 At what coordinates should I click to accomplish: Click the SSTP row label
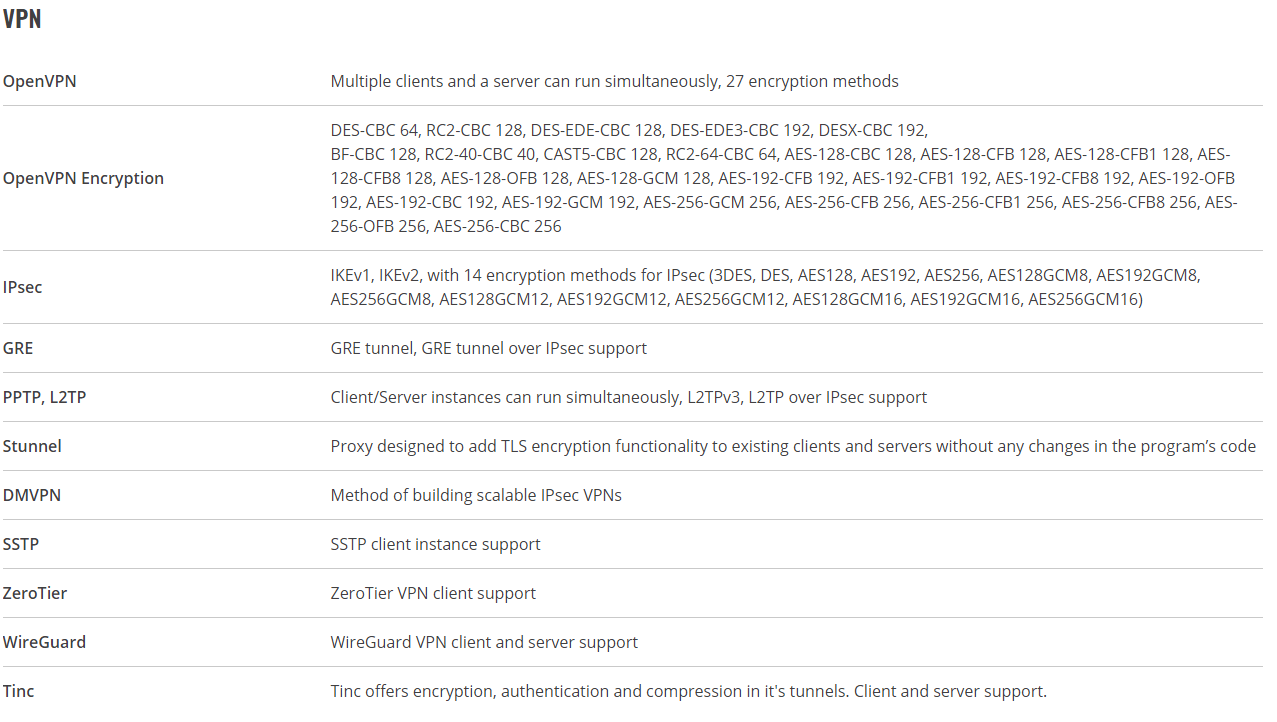[x=21, y=544]
